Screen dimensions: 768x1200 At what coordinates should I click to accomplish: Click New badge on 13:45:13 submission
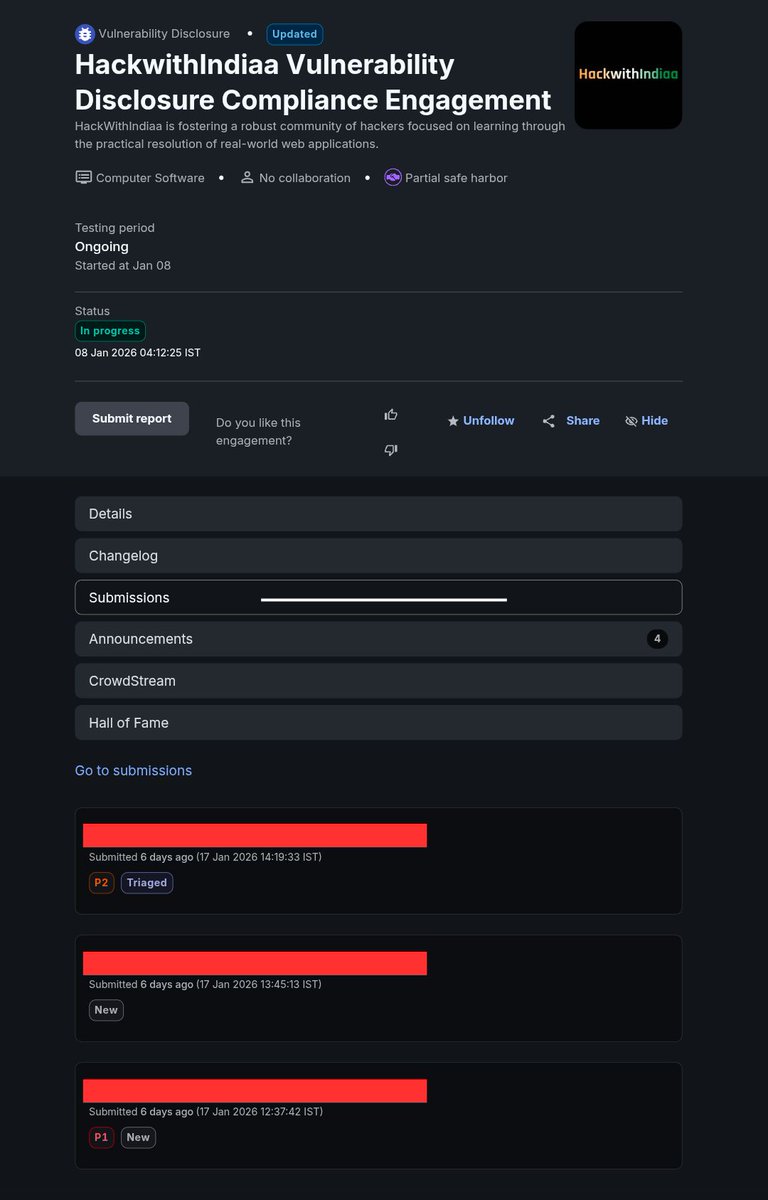(106, 1010)
